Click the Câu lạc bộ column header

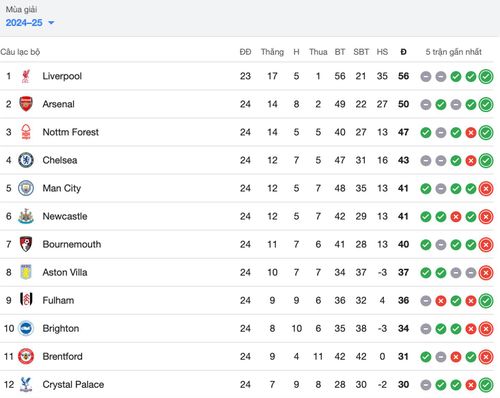20,52
